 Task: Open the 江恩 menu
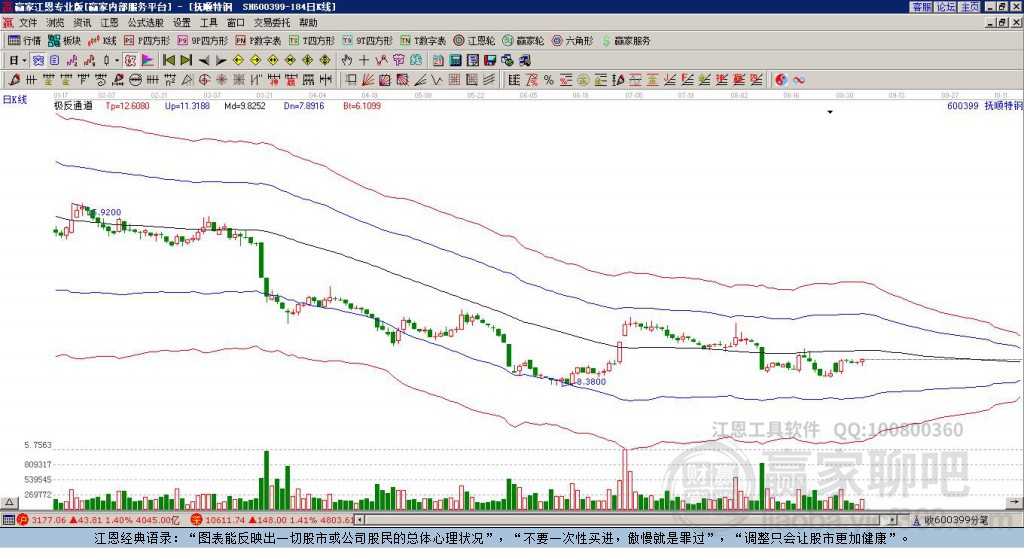coord(110,23)
